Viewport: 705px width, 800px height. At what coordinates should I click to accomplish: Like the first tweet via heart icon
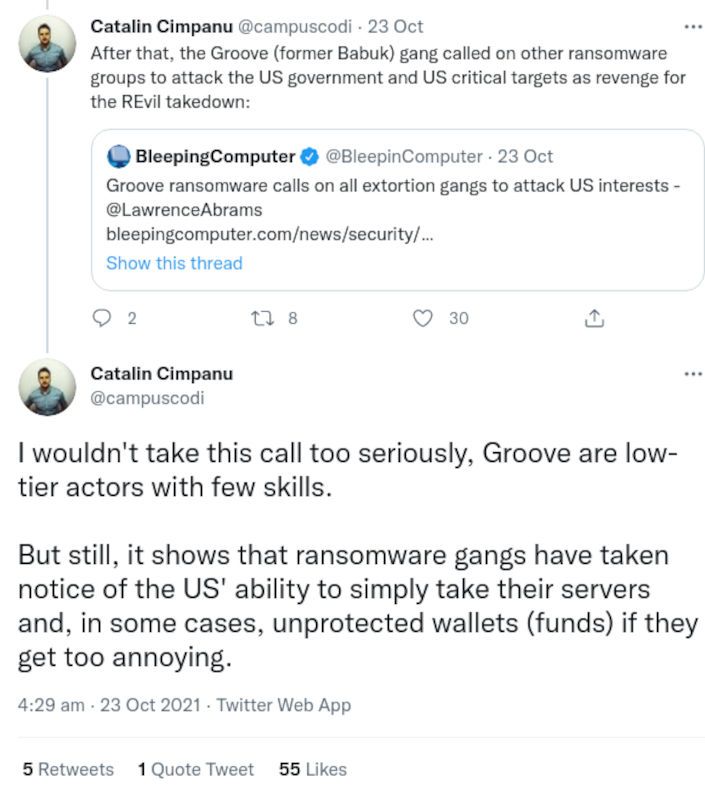tap(423, 318)
